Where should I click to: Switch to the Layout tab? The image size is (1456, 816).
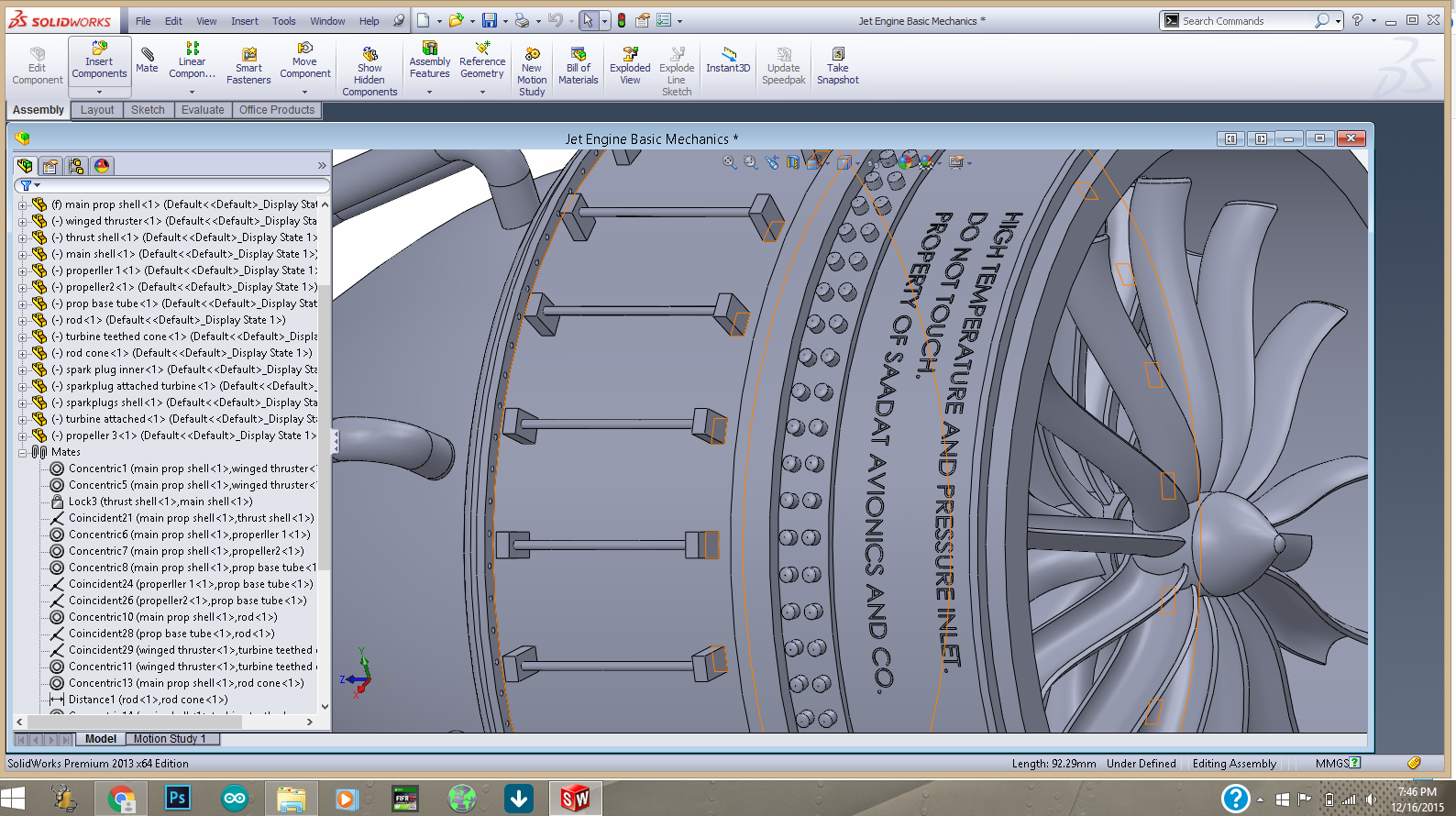click(97, 110)
